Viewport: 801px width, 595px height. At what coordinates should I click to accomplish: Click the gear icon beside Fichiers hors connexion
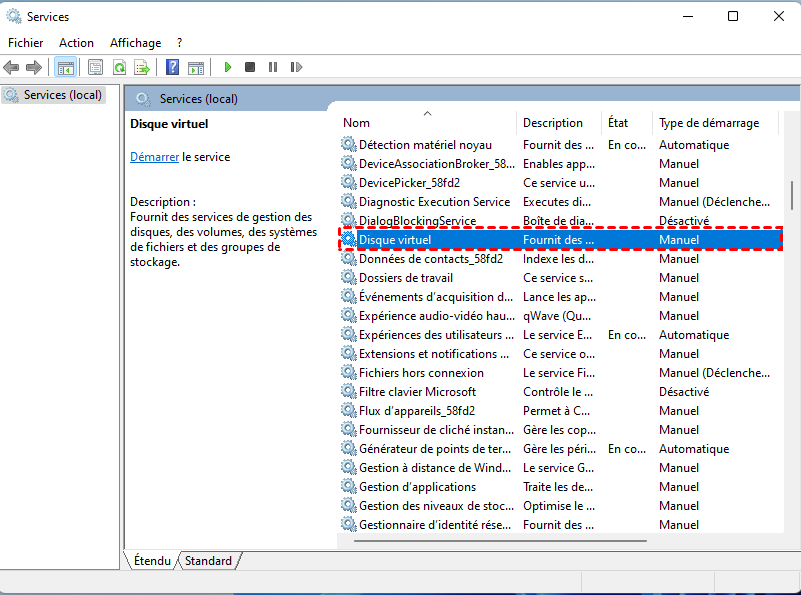point(349,372)
